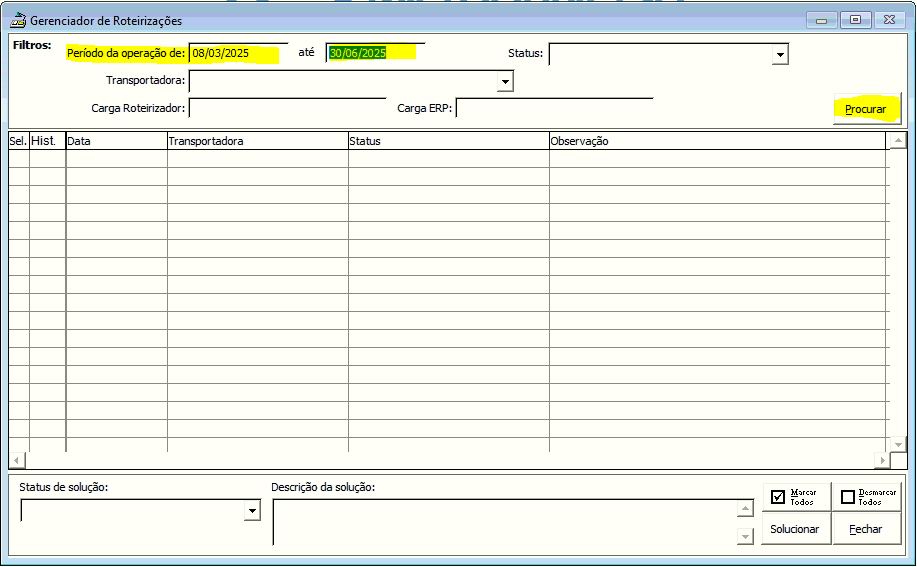Viewport: 917px width, 567px height.
Task: Click the Observação column header
Action: coord(718,141)
